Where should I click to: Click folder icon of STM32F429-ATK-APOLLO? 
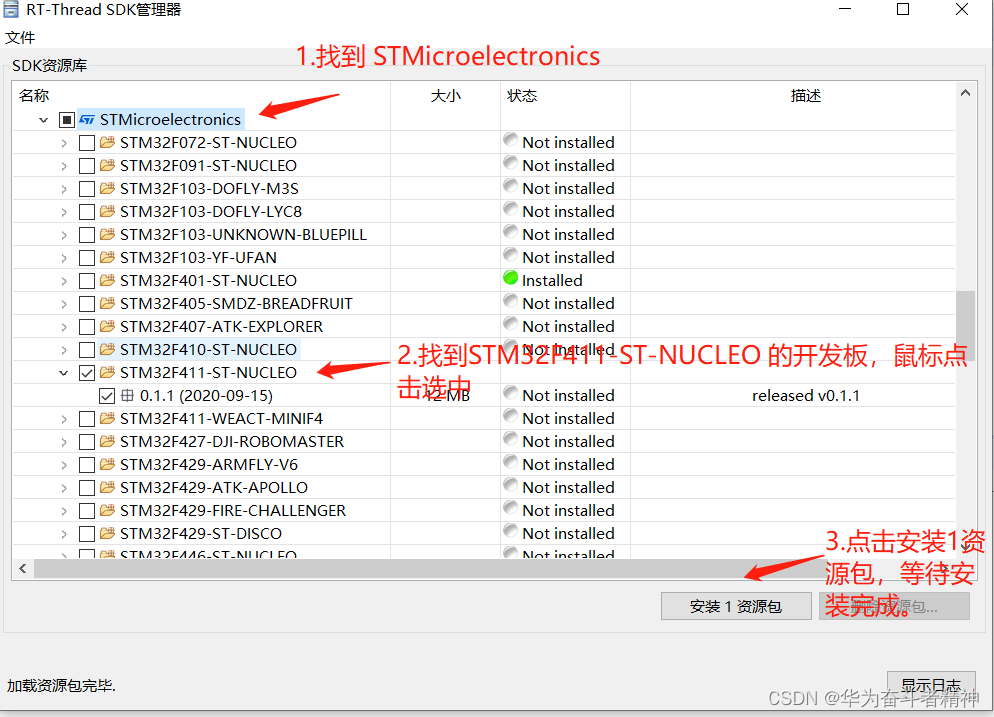107,488
